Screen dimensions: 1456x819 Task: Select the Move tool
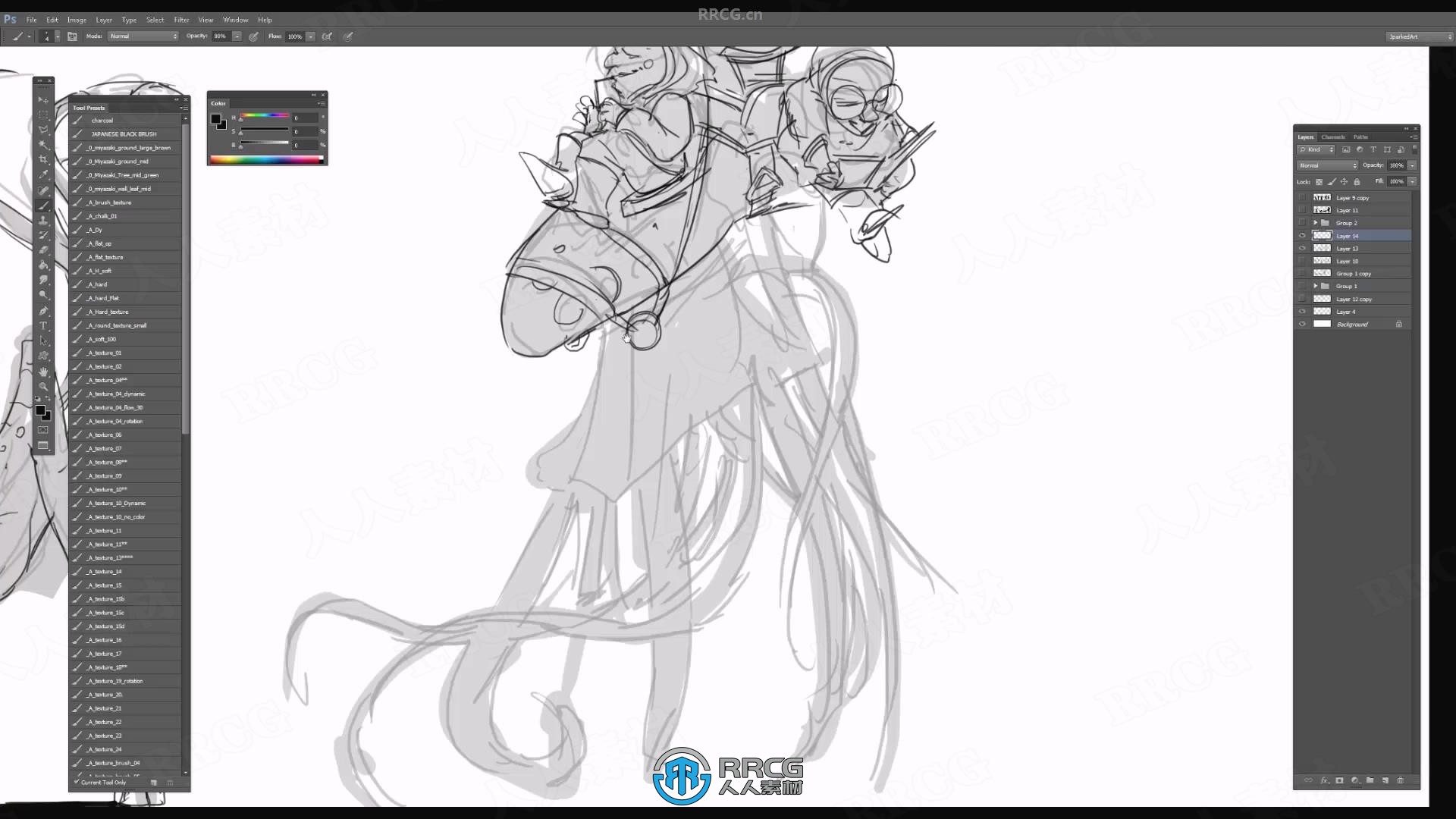pyautogui.click(x=43, y=100)
